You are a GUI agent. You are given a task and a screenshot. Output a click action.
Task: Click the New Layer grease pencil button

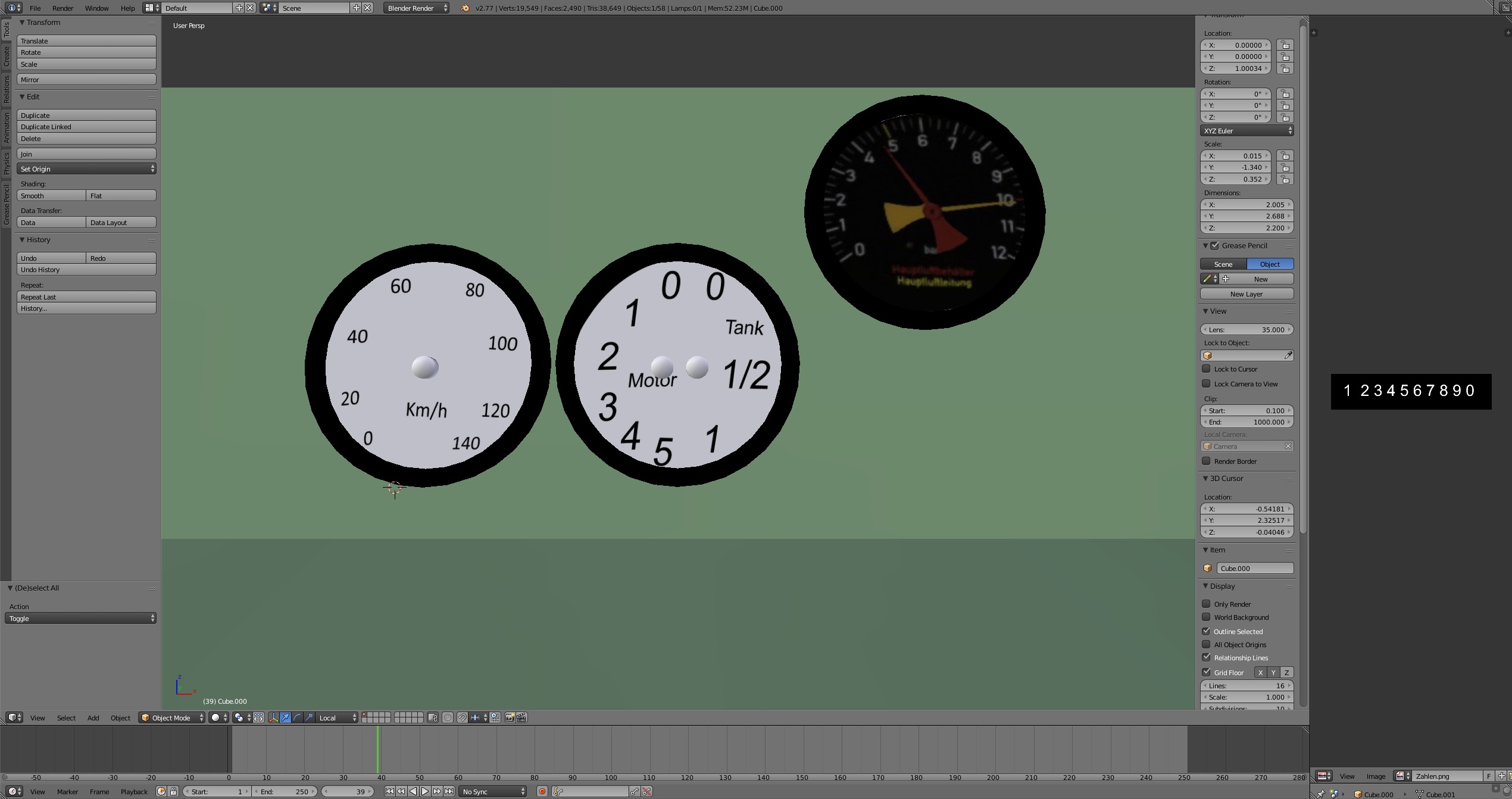coord(1247,294)
